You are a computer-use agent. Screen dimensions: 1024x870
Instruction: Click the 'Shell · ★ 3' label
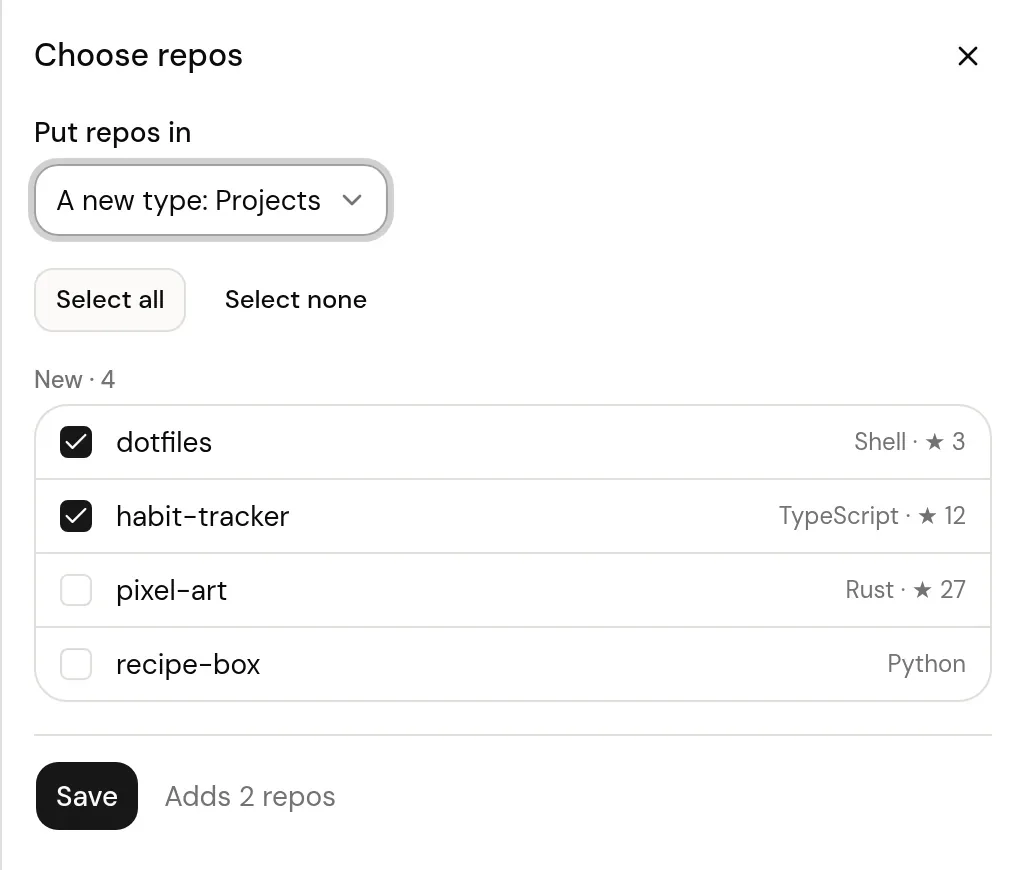pyautogui.click(x=909, y=442)
